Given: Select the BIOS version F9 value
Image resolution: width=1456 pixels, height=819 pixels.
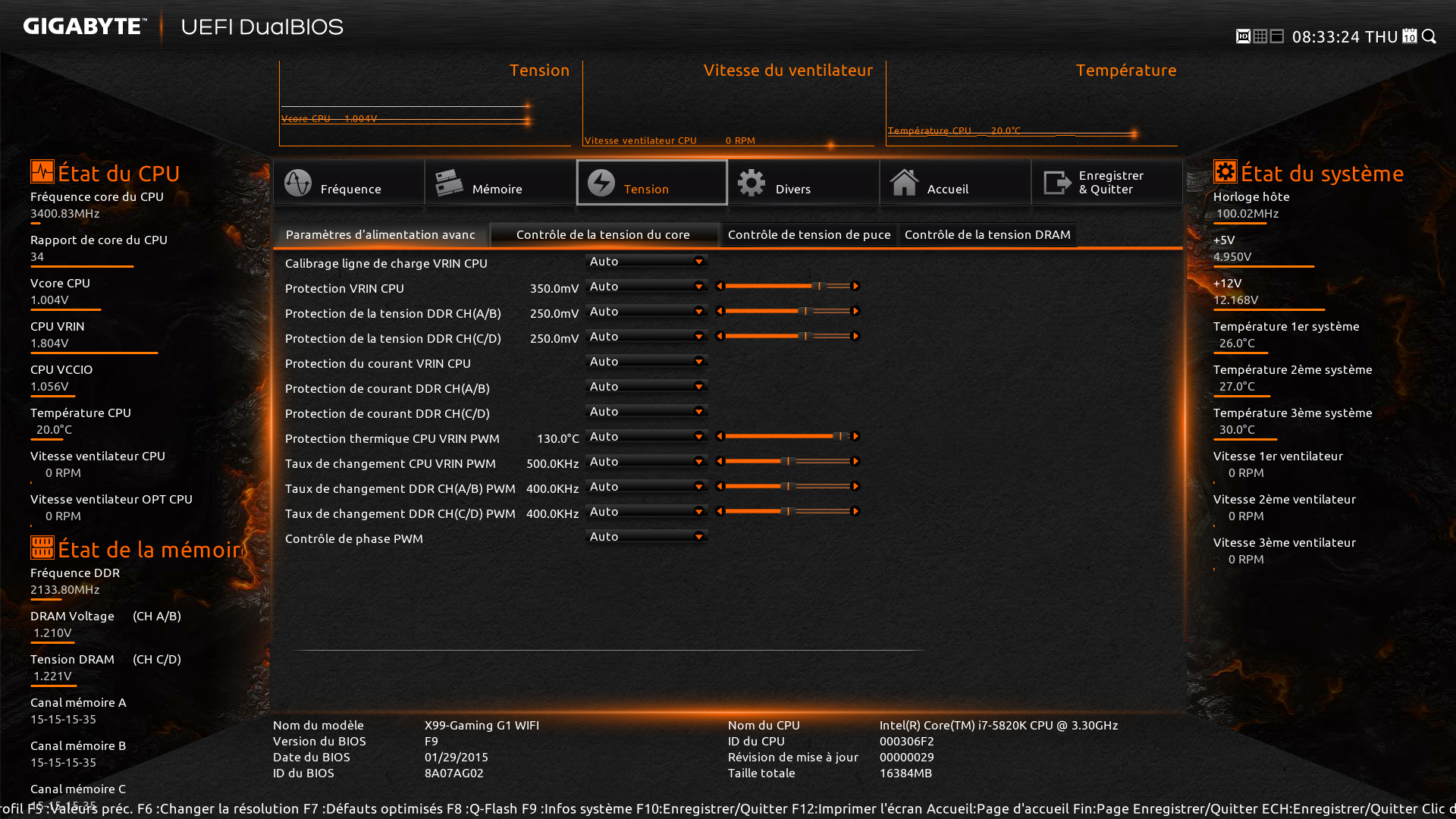Looking at the screenshot, I should click(x=431, y=741).
